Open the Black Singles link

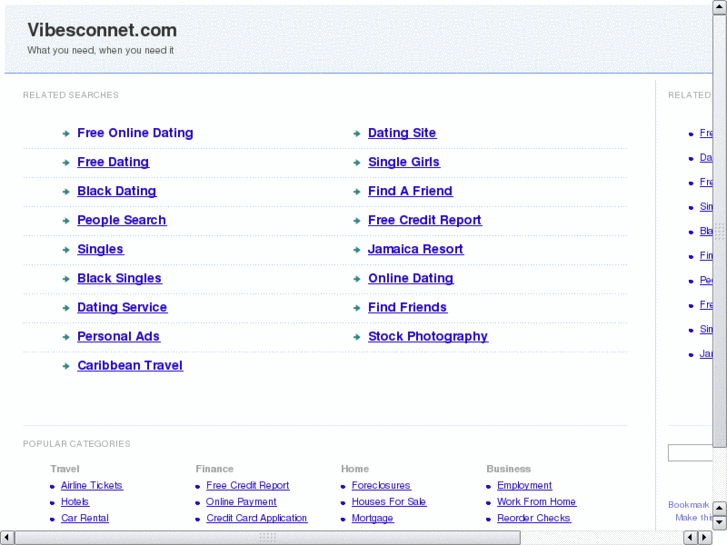click(x=119, y=278)
